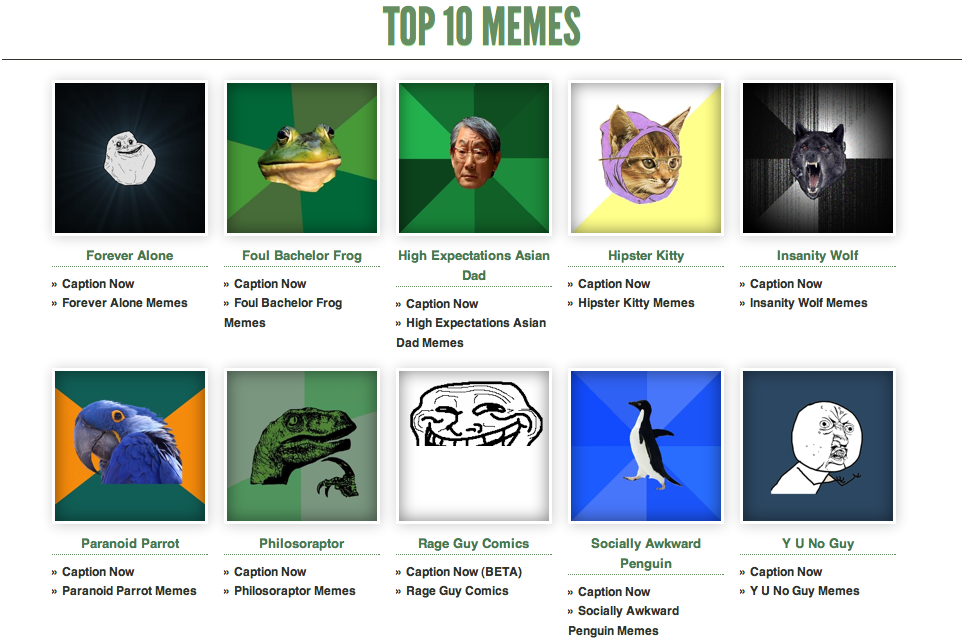Click the Rage Guy Comics title heading
The width and height of the screenshot is (966, 641).
pyautogui.click(x=473, y=543)
